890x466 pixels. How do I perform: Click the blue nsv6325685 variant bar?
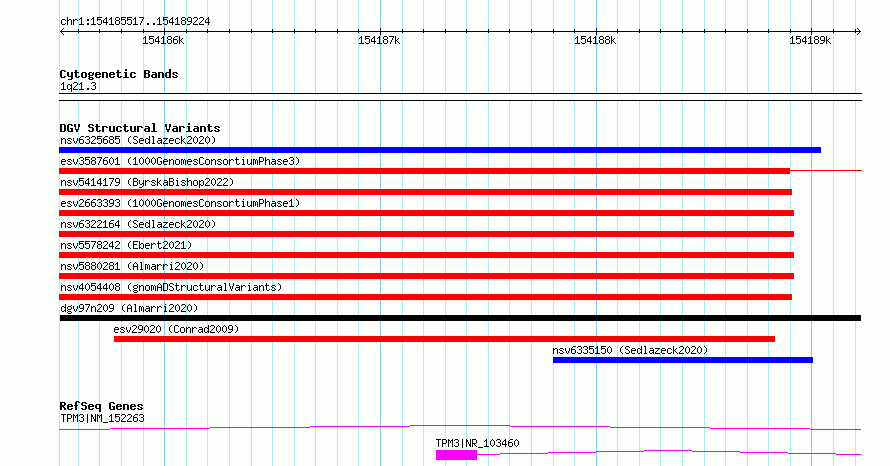pos(440,150)
